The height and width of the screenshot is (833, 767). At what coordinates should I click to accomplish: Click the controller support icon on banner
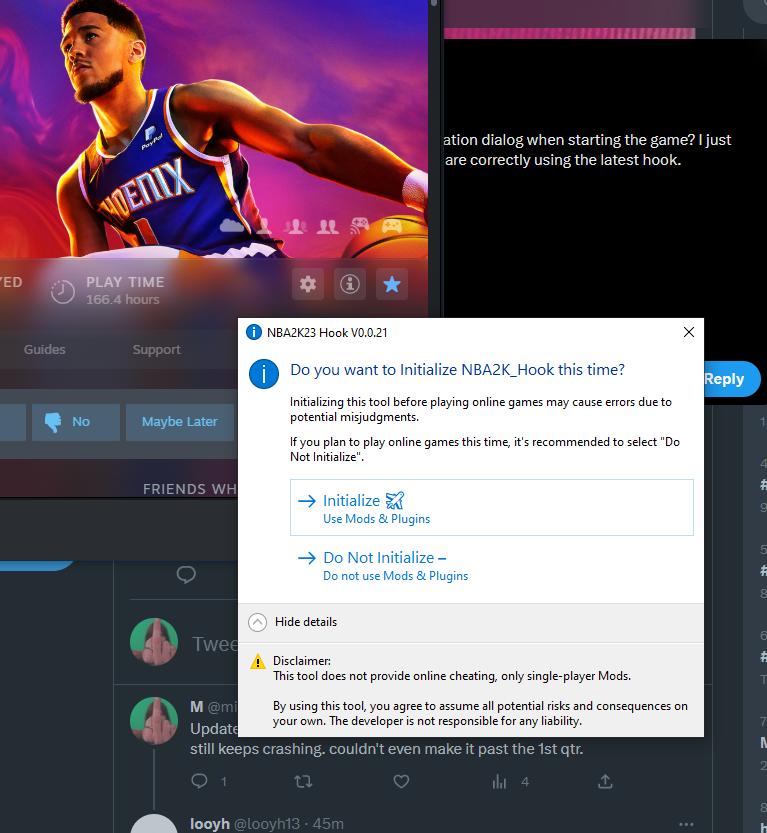(x=392, y=226)
